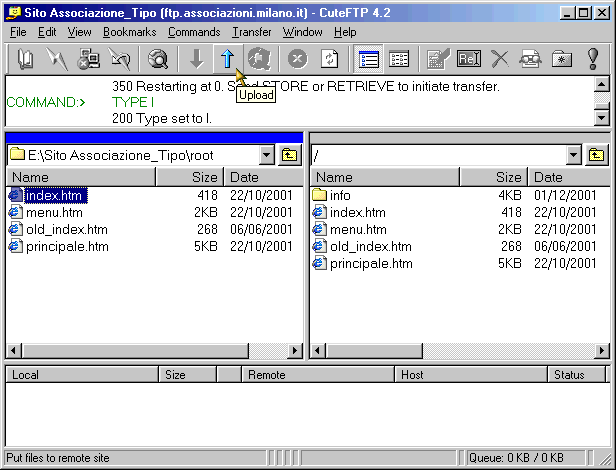The image size is (616, 470).
Task: Click local pane scroll left arrow
Action: 14,351
